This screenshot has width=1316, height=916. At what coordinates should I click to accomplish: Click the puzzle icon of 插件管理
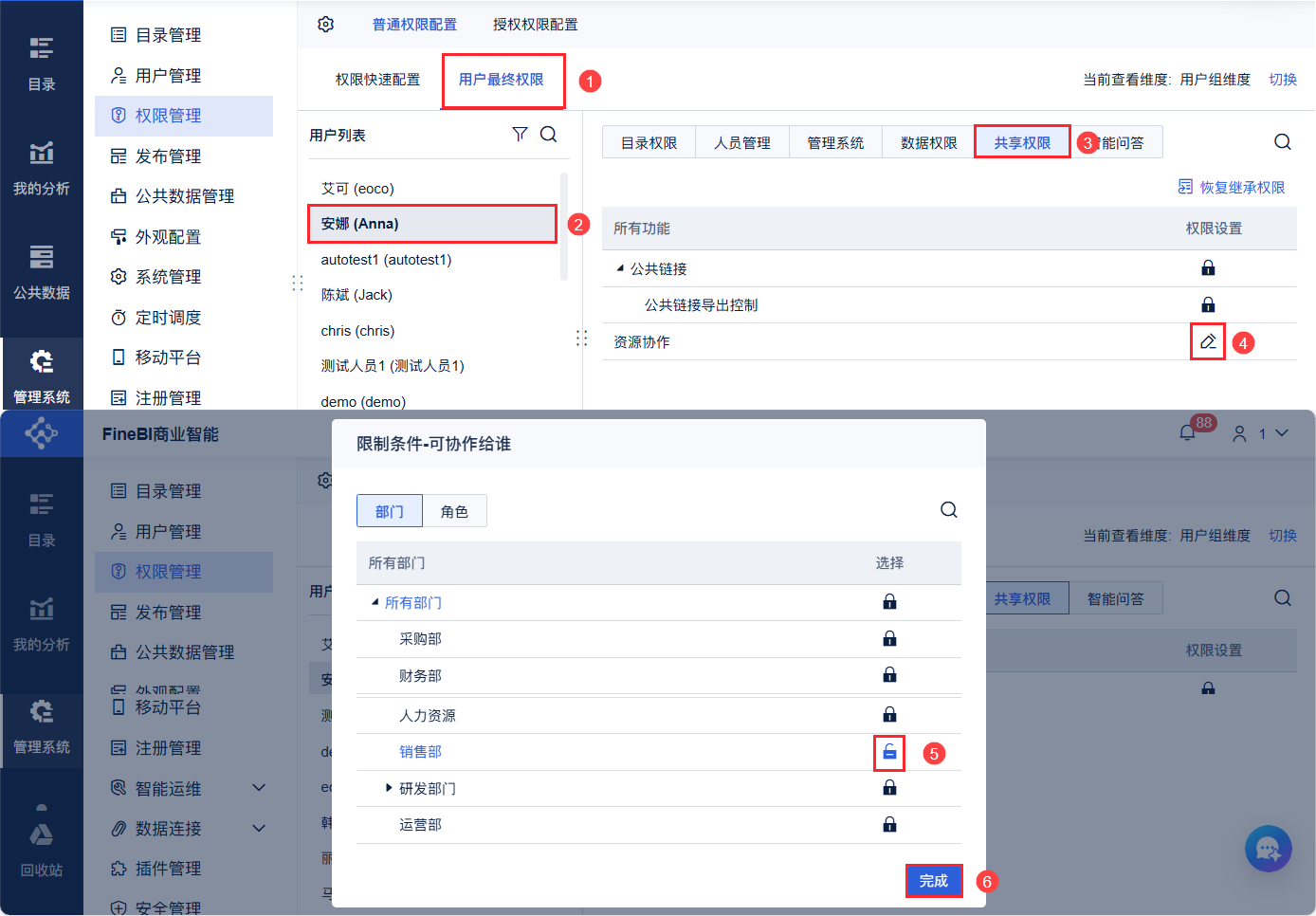[119, 869]
